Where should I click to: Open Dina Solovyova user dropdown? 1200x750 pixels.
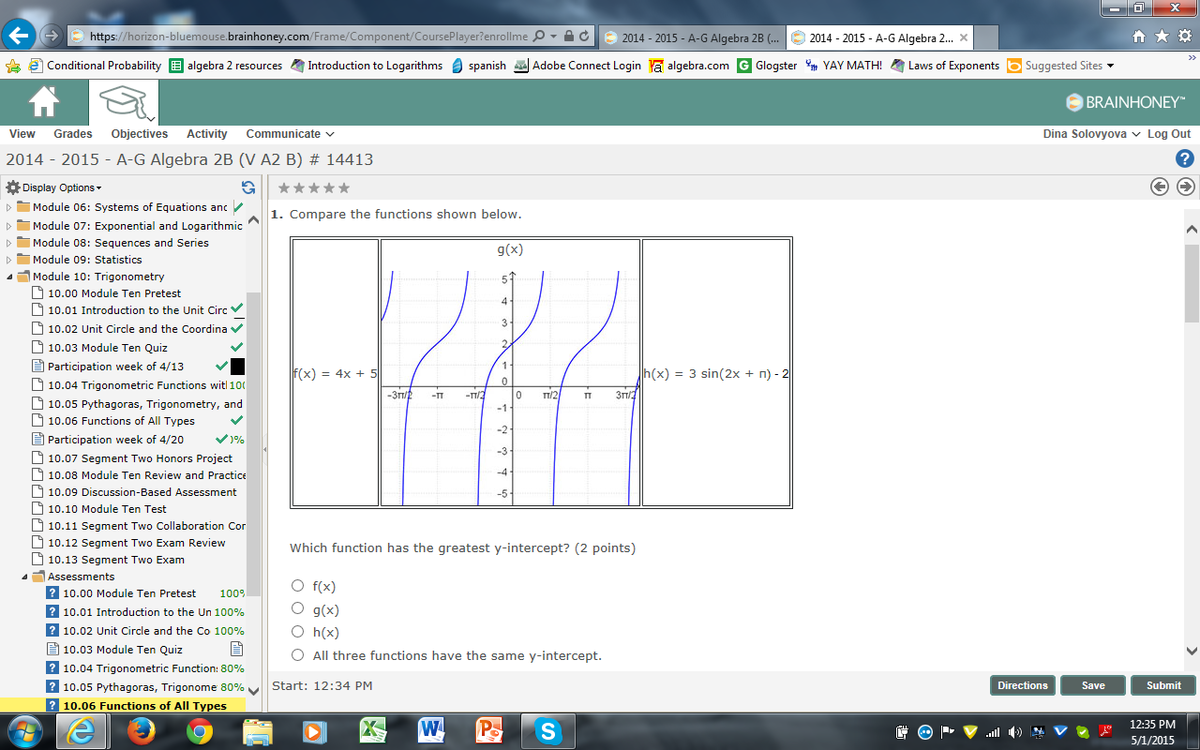(1090, 133)
